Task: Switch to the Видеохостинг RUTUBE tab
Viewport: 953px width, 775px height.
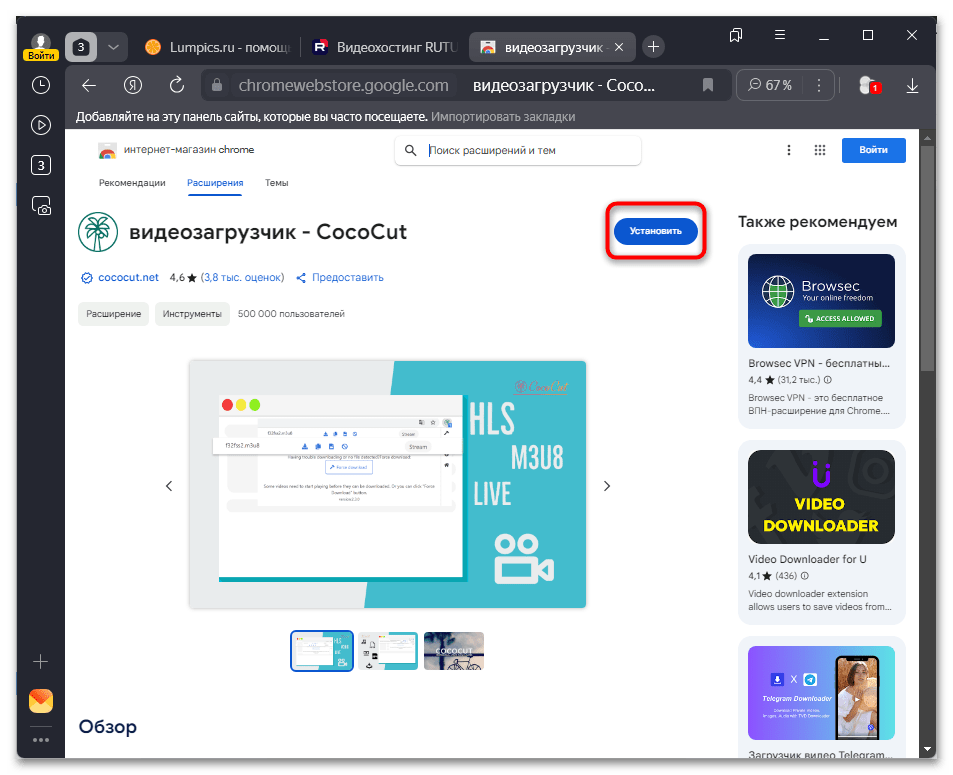Action: click(x=384, y=47)
